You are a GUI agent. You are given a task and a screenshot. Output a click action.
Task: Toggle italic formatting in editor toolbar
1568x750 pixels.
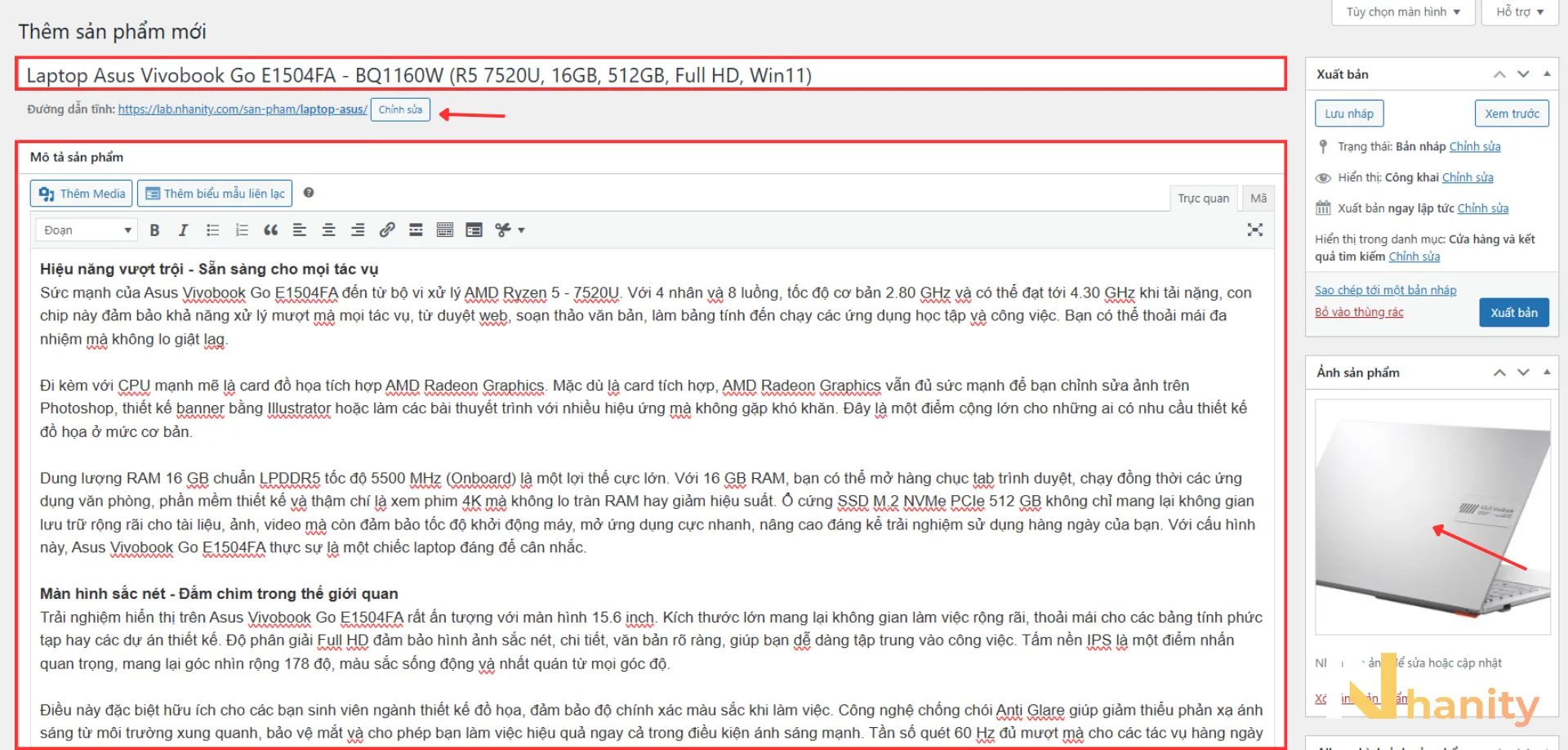point(183,230)
